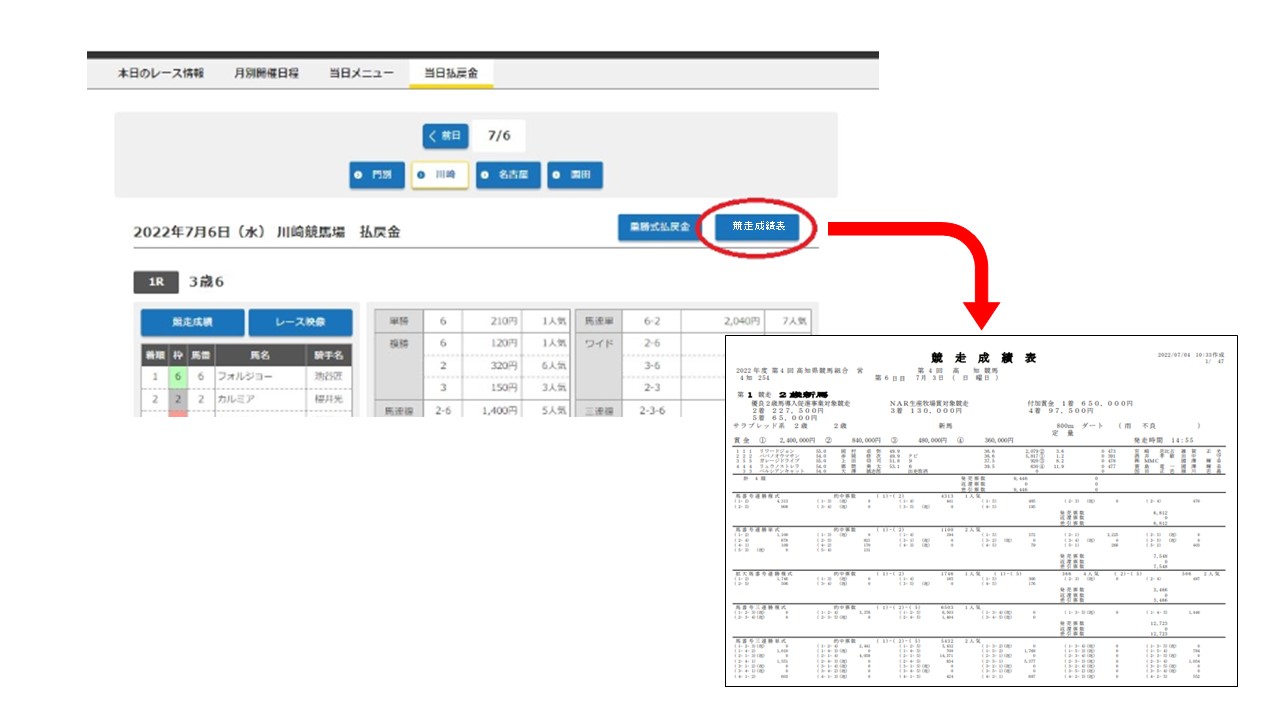
Task: Click the 競走成績表 document thumbnail
Action: [x=982, y=511]
